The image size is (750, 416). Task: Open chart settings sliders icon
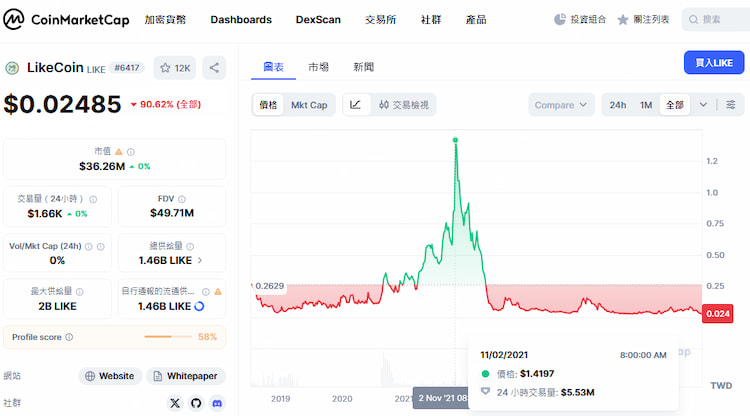coord(730,105)
